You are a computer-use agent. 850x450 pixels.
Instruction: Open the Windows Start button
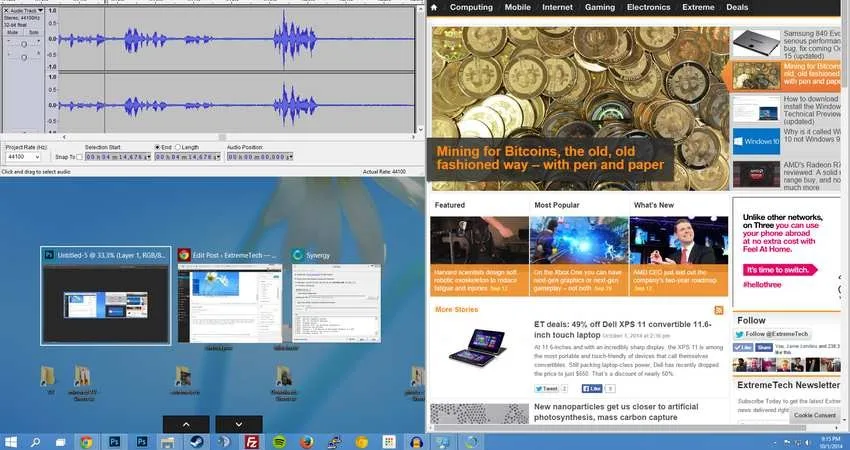click(10, 442)
